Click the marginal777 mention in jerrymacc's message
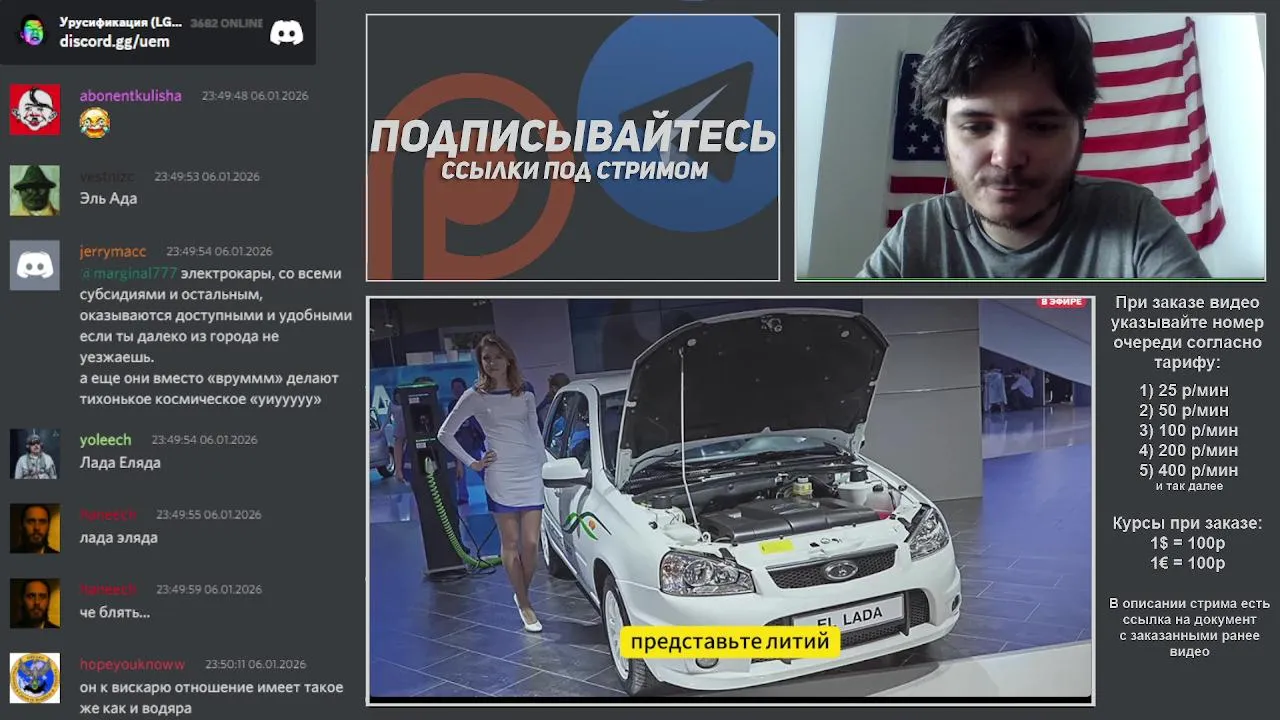The image size is (1280, 720). (129, 273)
